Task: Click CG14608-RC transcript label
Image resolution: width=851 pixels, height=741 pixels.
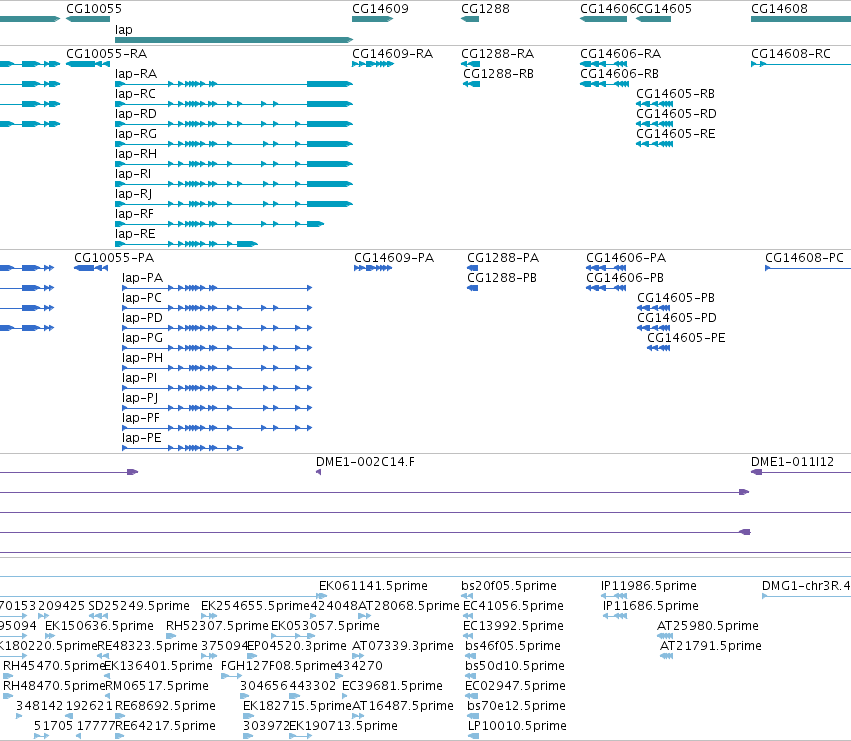Action: pos(791,54)
